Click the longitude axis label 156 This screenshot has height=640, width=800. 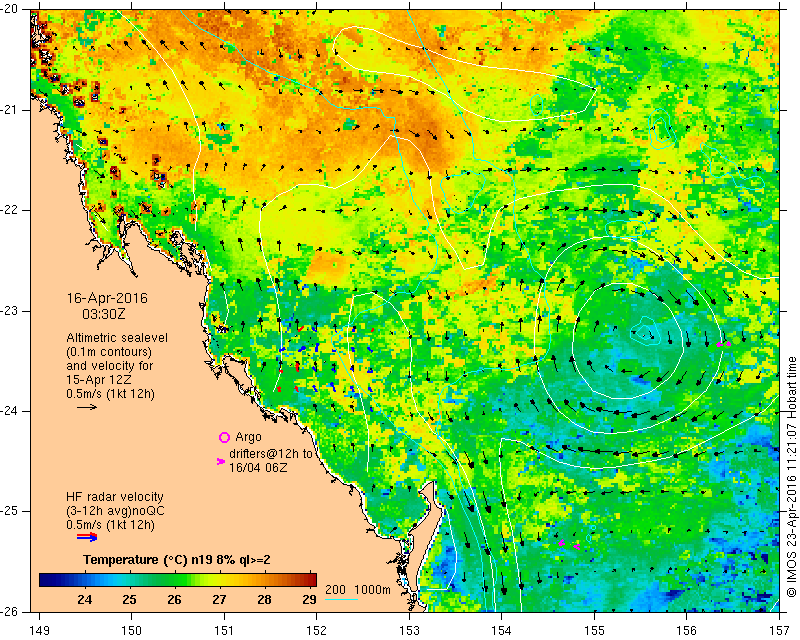(687, 630)
